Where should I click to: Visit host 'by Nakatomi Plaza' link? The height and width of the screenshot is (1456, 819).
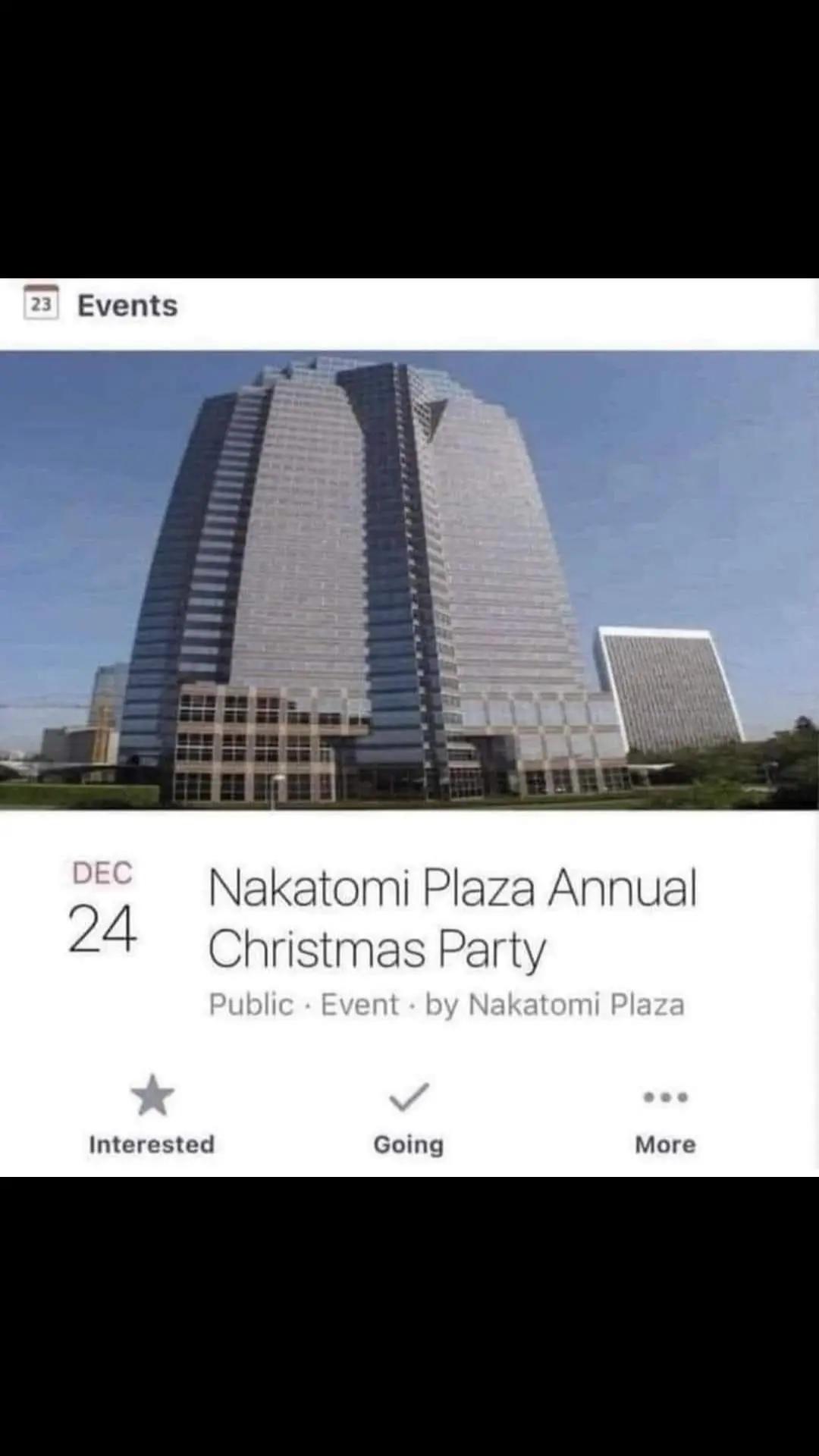pyautogui.click(x=554, y=1005)
